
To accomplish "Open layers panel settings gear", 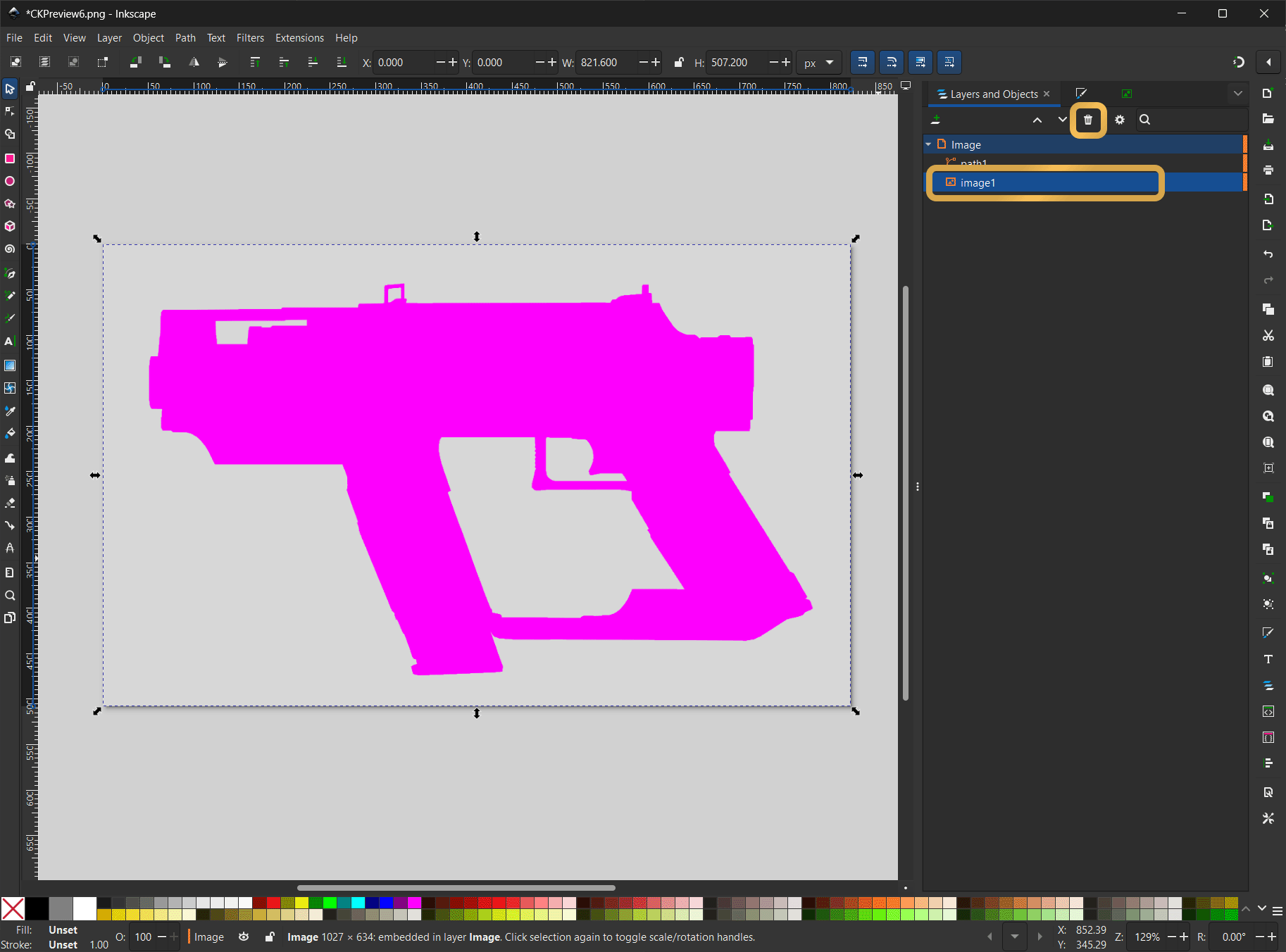I will [1120, 120].
